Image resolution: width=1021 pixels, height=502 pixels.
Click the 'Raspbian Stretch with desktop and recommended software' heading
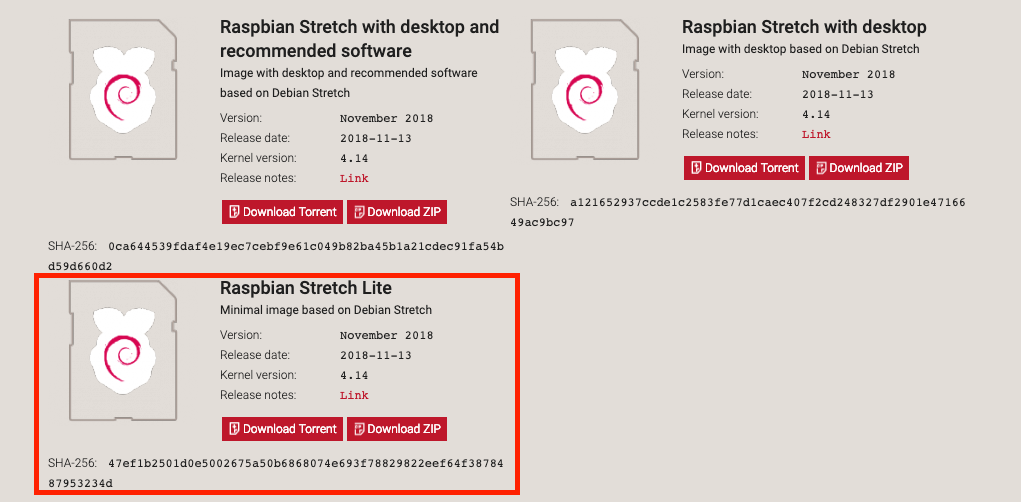[x=359, y=38]
